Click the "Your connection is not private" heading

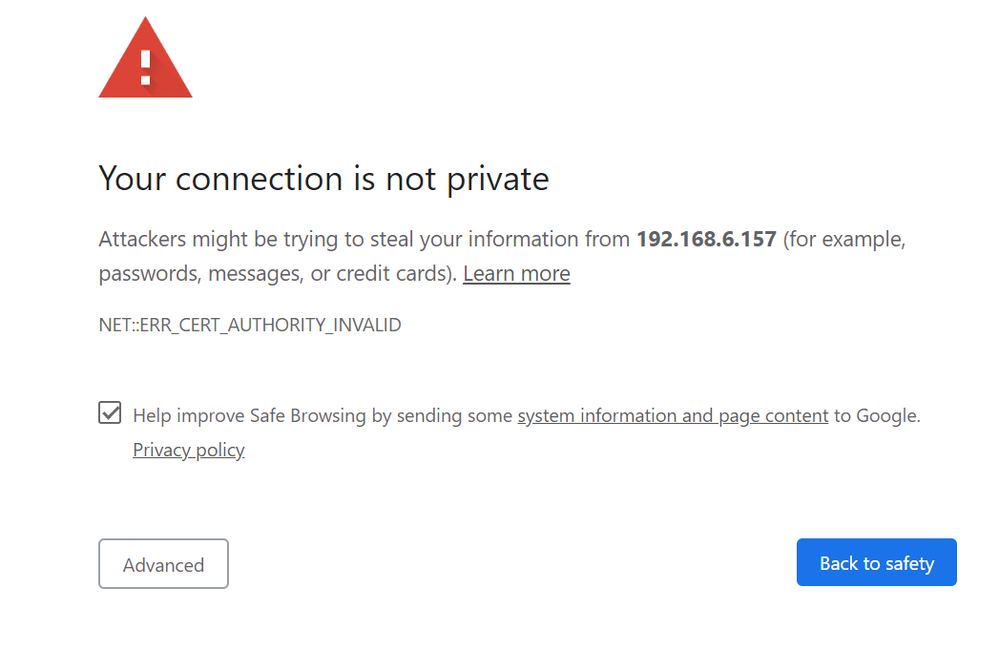point(323,178)
